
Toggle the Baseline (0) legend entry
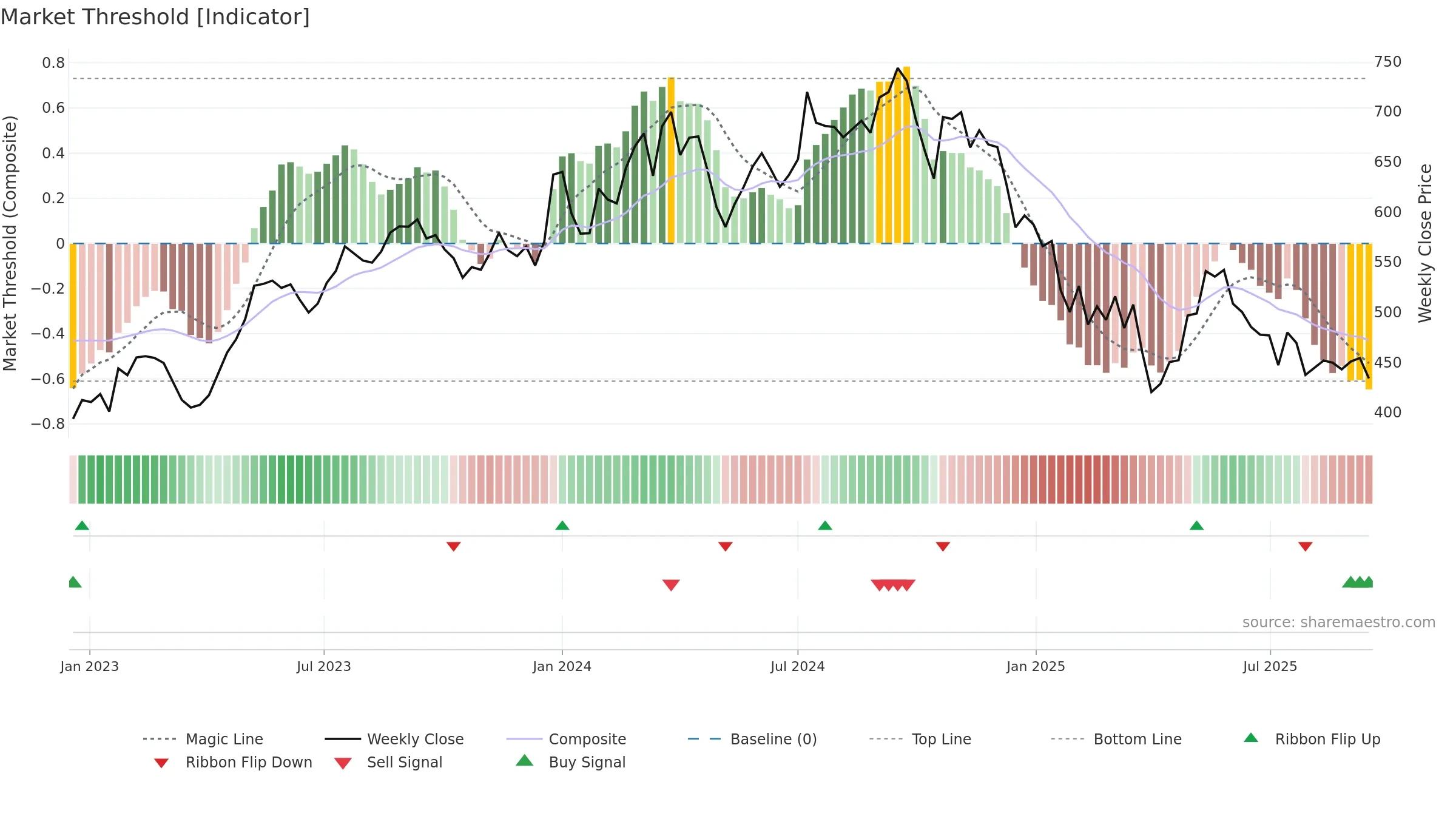click(752, 739)
